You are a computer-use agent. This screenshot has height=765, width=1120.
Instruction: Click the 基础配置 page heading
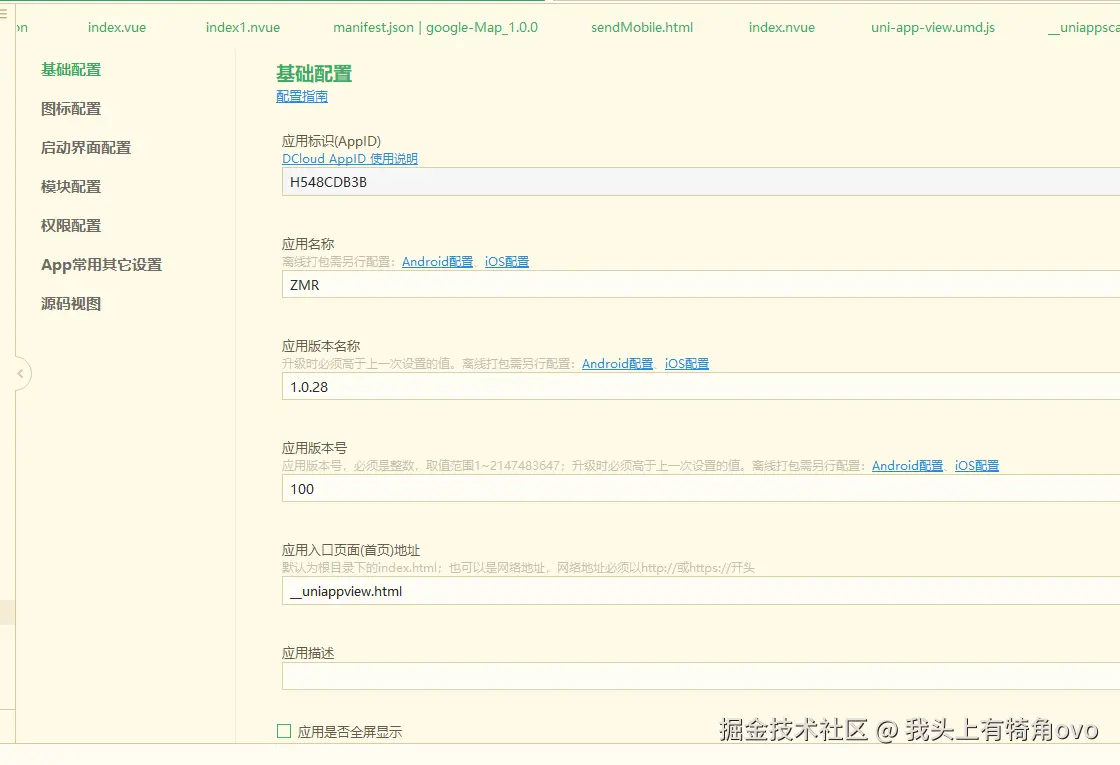314,74
